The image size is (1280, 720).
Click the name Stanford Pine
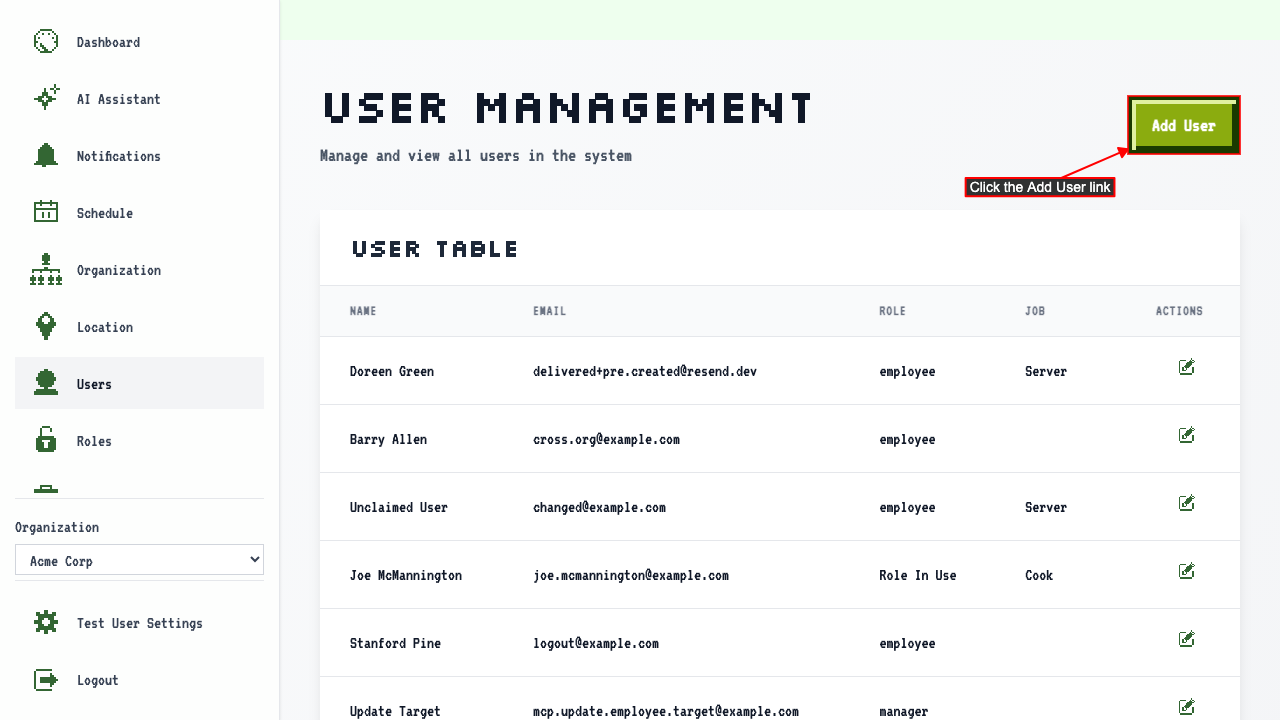click(395, 643)
